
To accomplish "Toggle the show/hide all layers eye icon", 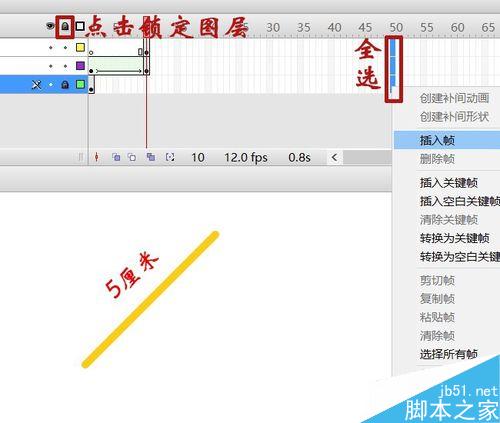I will [50, 26].
